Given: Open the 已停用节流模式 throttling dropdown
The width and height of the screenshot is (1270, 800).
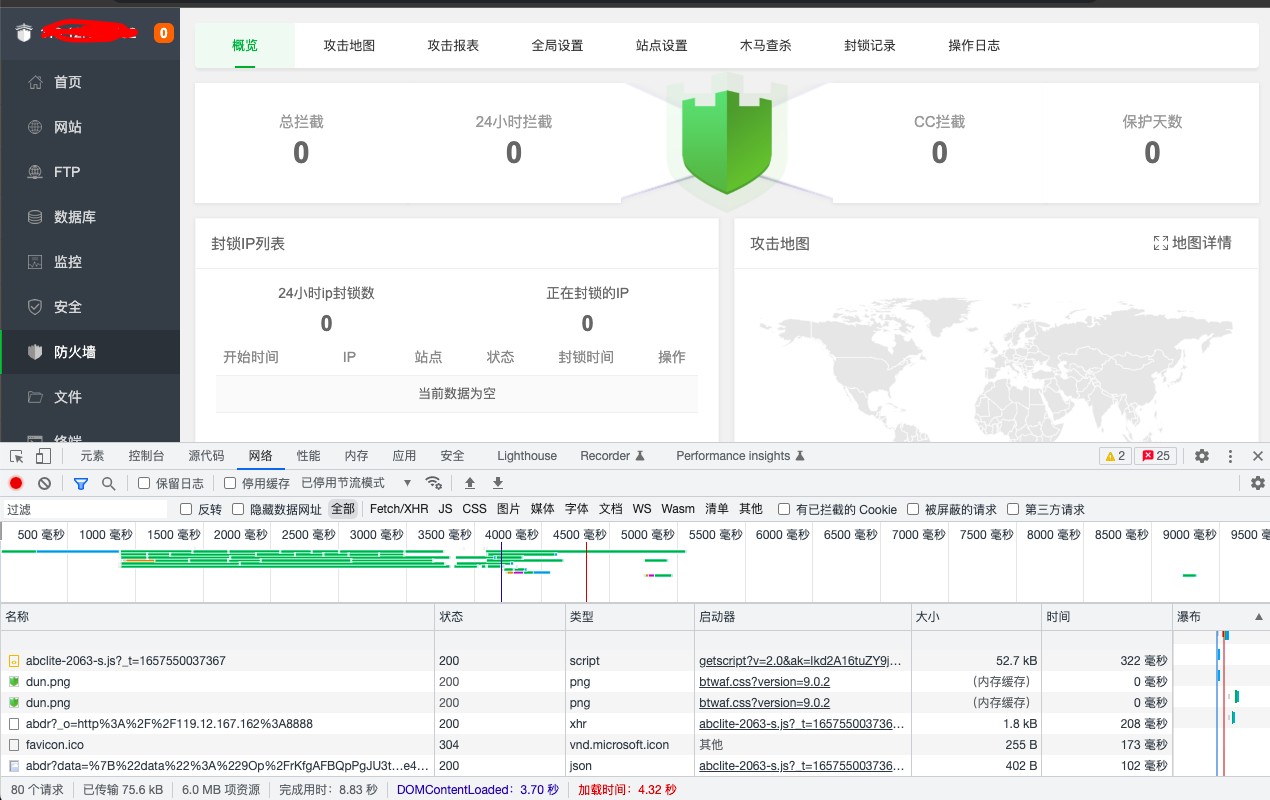Looking at the screenshot, I should coord(356,483).
